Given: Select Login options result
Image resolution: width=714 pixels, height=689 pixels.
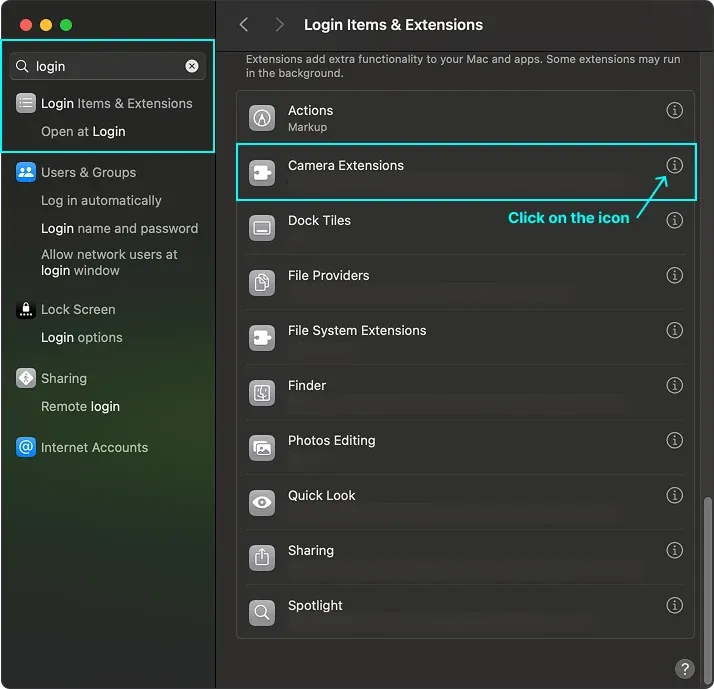Looking at the screenshot, I should [82, 337].
